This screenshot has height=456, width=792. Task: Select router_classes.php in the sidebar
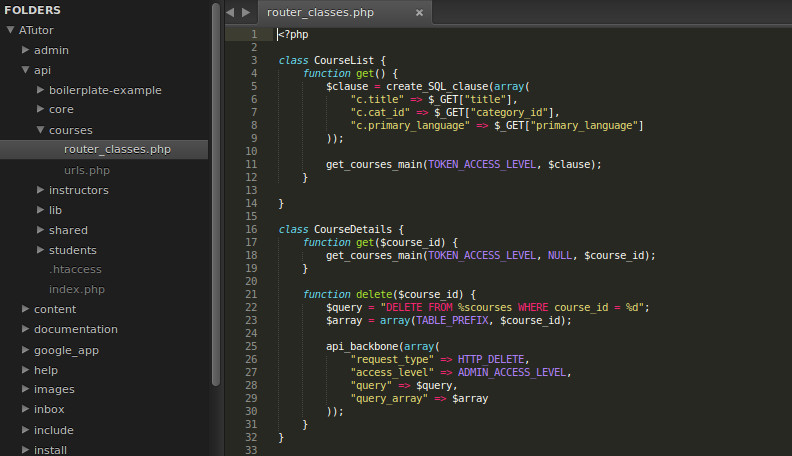pyautogui.click(x=117, y=150)
